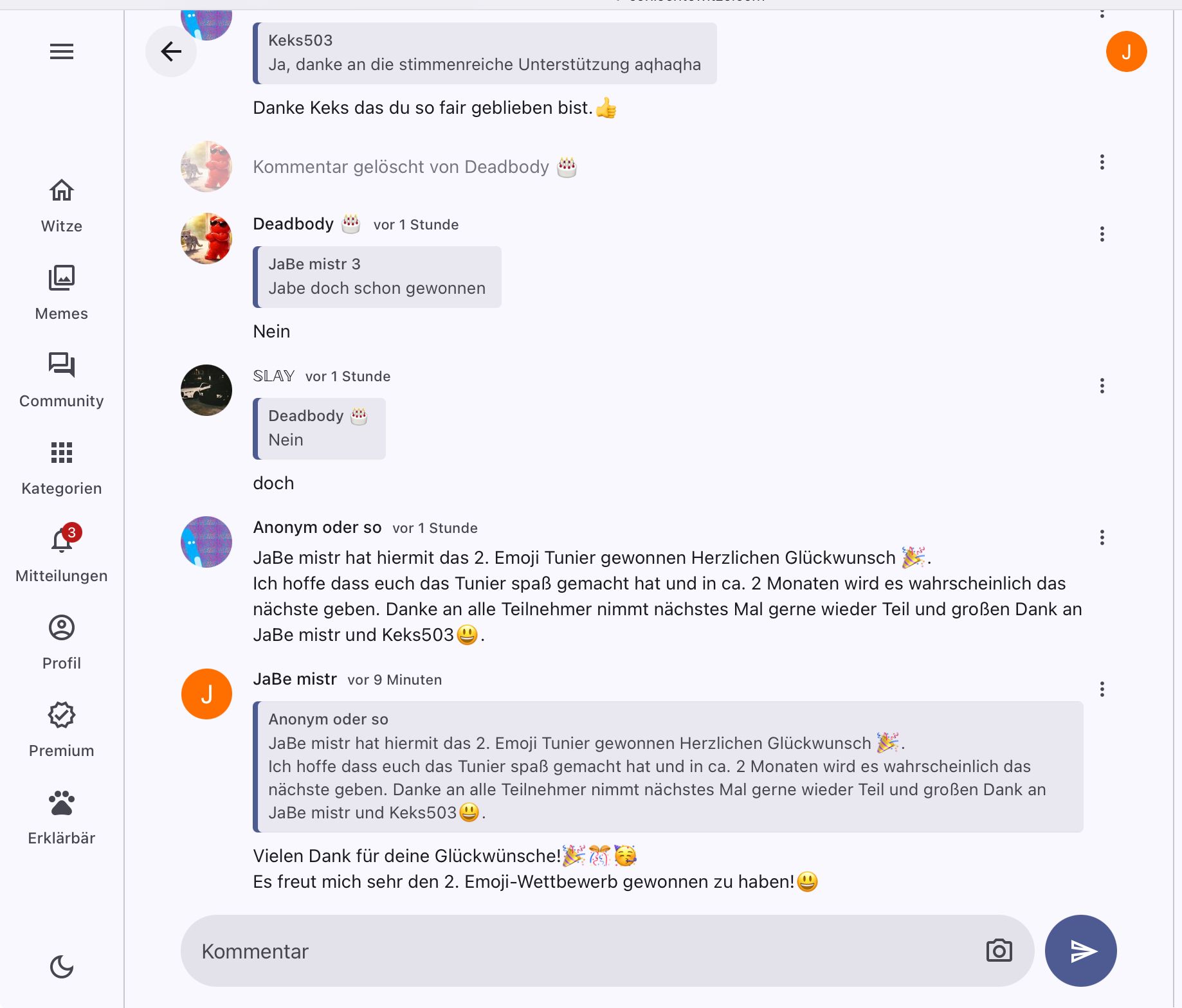Open options for JaBe mistr's comment
Screen dimensions: 1182x1008
coord(1102,689)
